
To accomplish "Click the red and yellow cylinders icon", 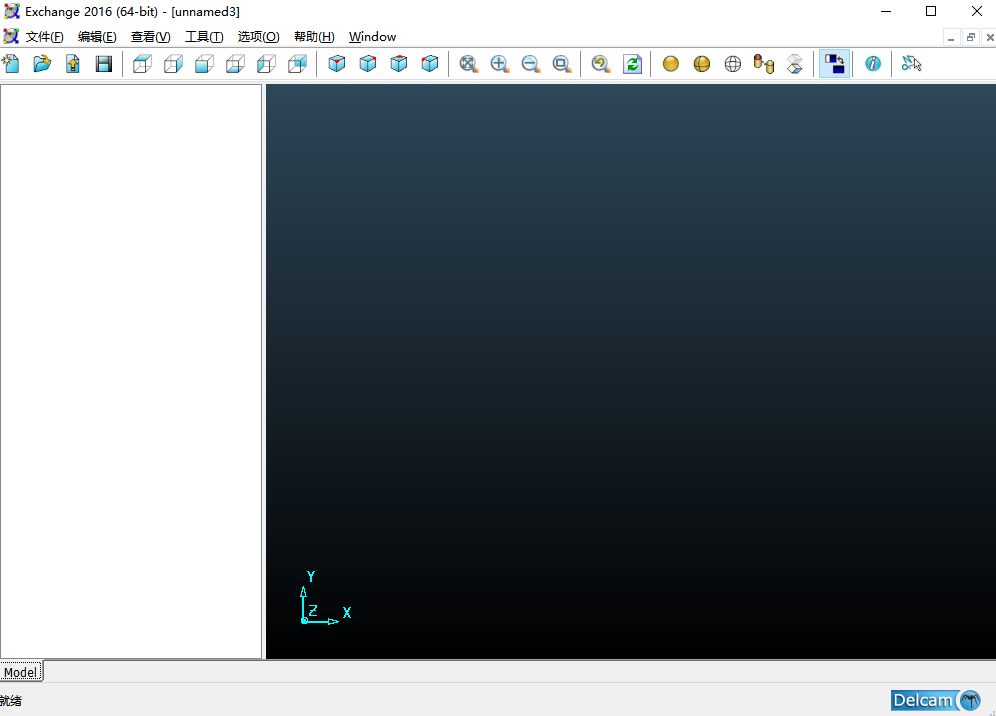I will tap(764, 64).
